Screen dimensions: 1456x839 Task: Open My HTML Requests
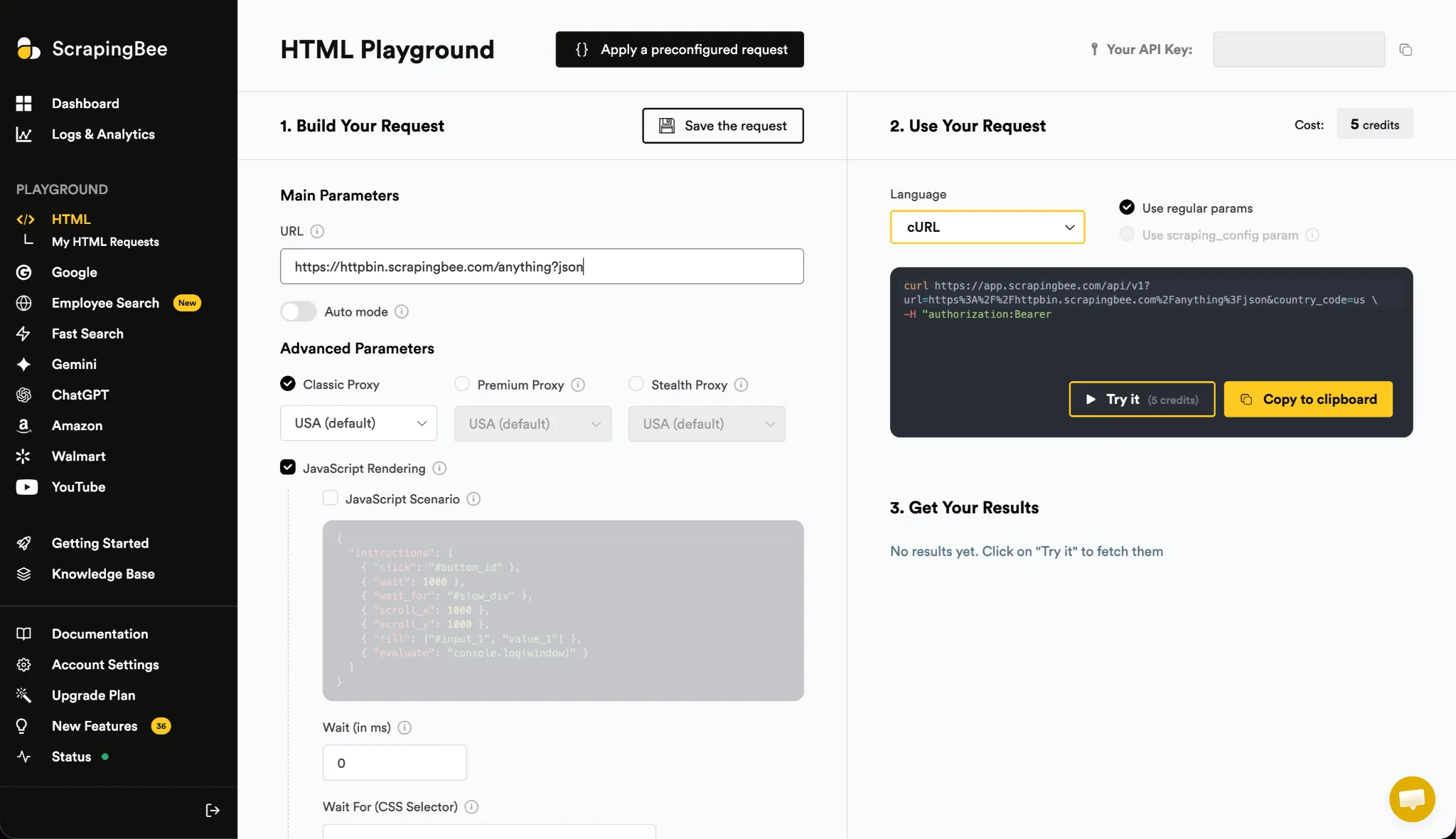coord(105,242)
